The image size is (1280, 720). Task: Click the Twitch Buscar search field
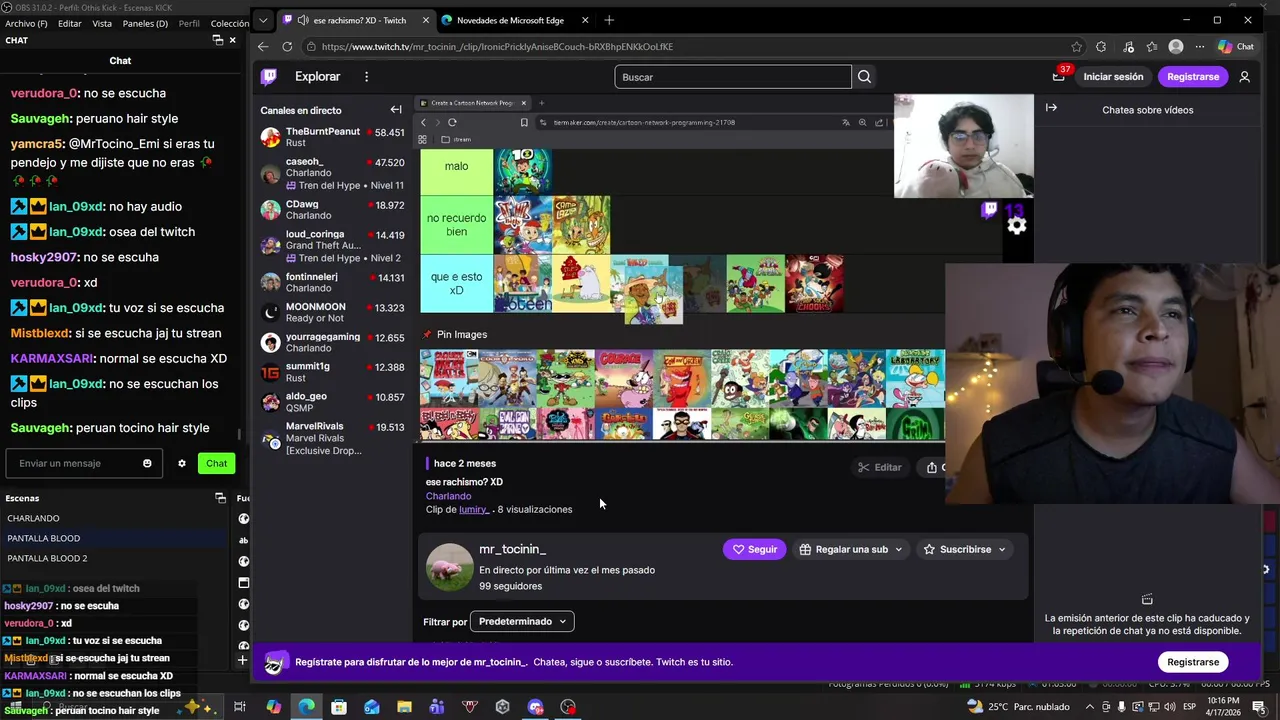pyautogui.click(x=733, y=77)
